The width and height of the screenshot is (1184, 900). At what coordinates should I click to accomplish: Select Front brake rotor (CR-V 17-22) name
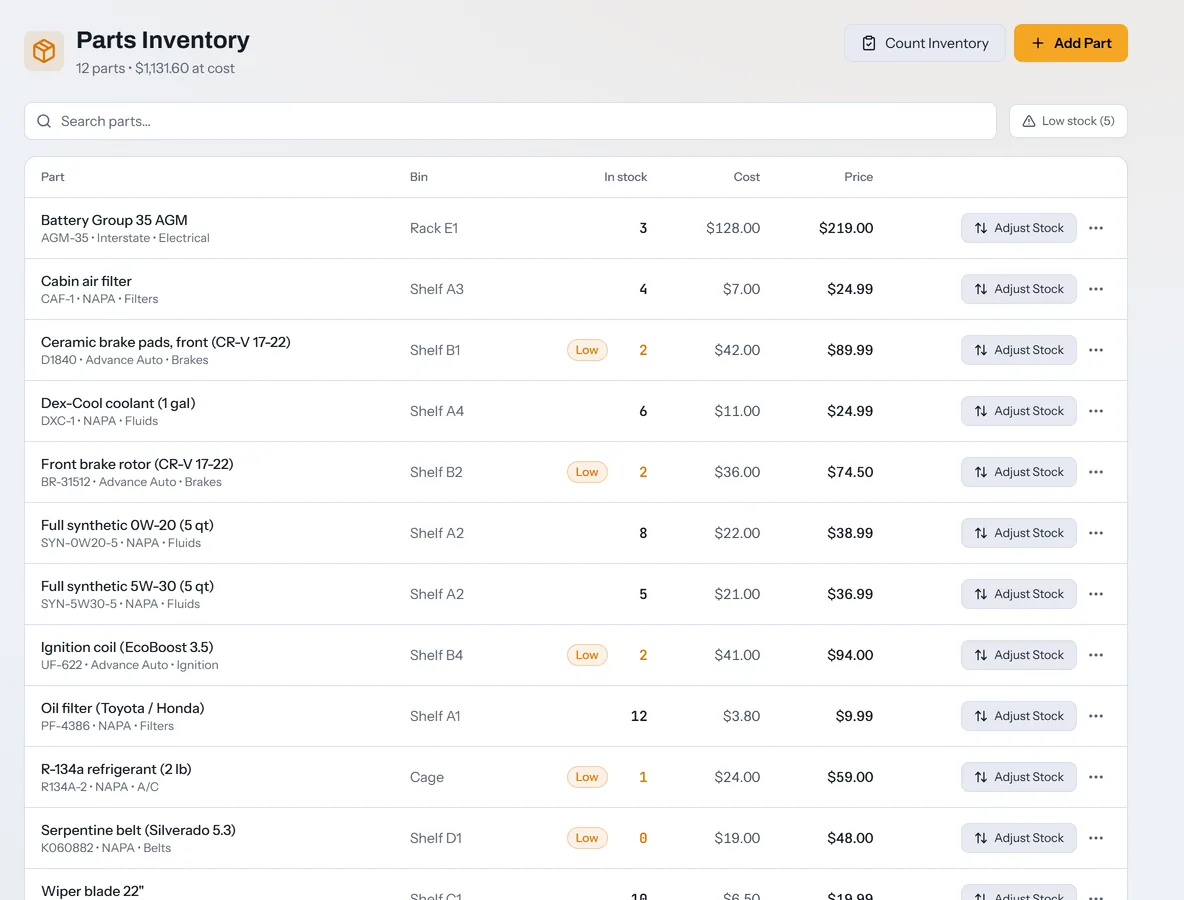tap(137, 464)
